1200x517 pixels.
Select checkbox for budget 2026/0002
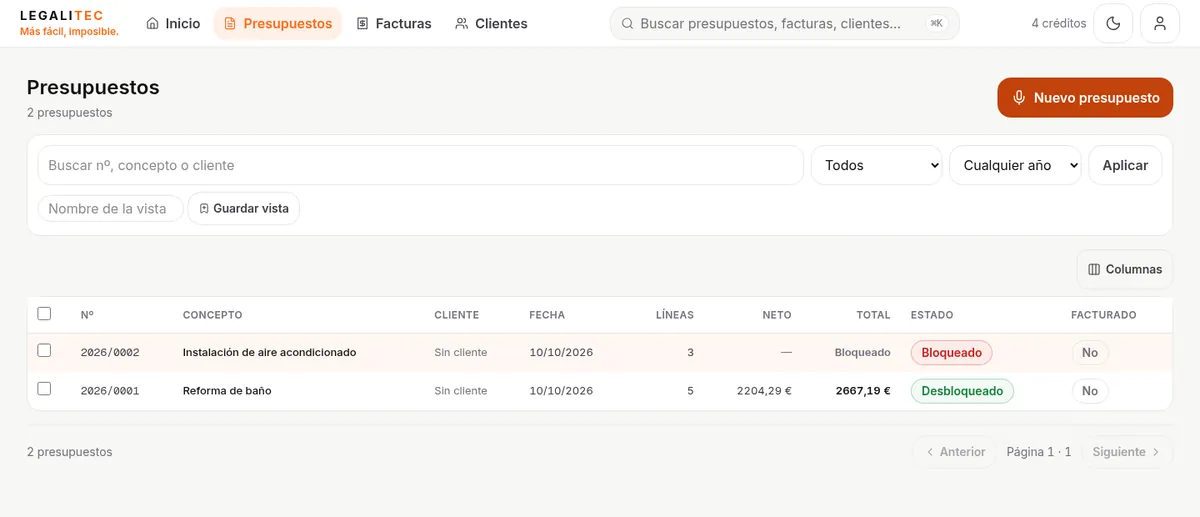tap(44, 350)
